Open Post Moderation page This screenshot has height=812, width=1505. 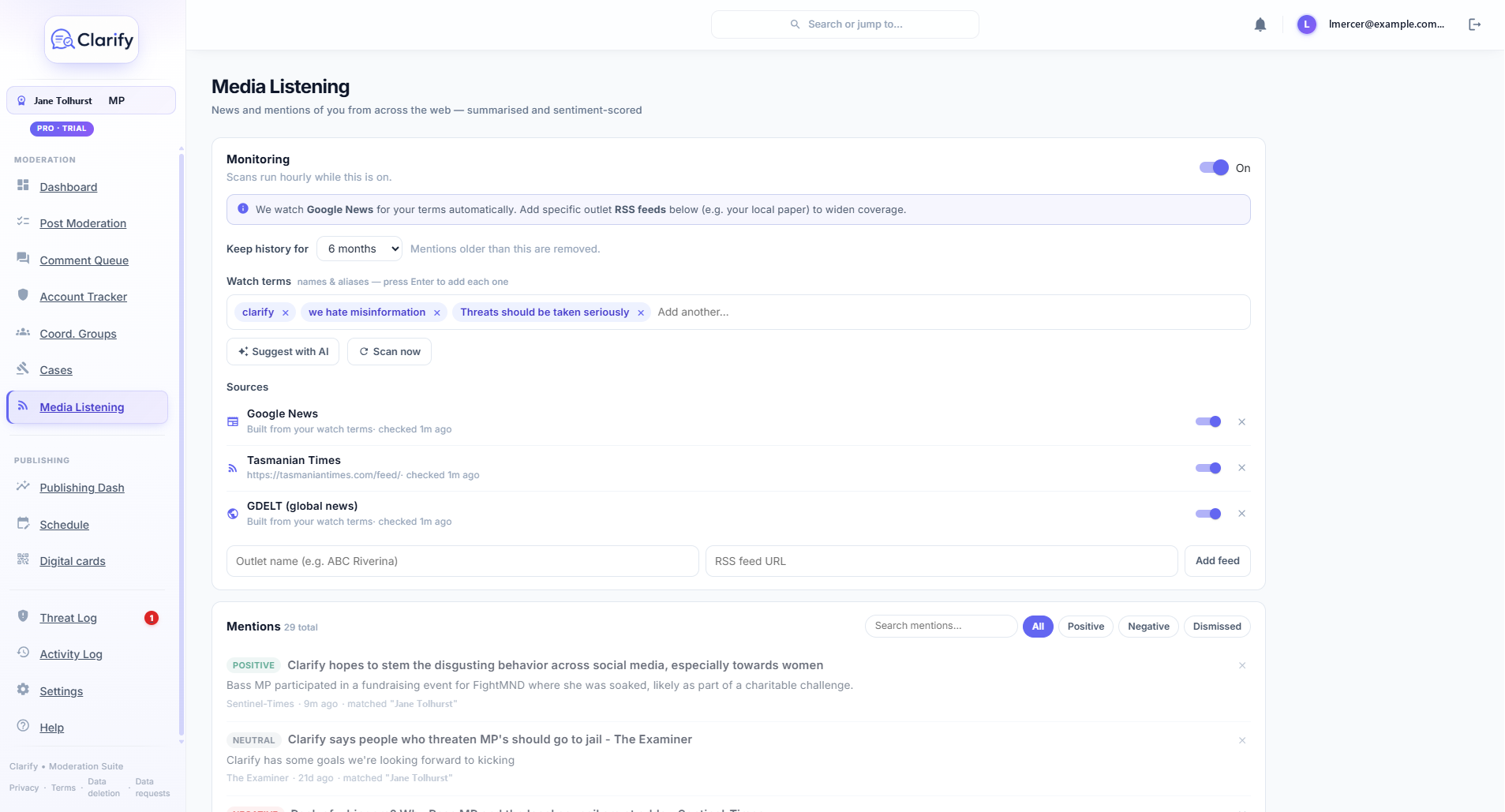tap(83, 223)
